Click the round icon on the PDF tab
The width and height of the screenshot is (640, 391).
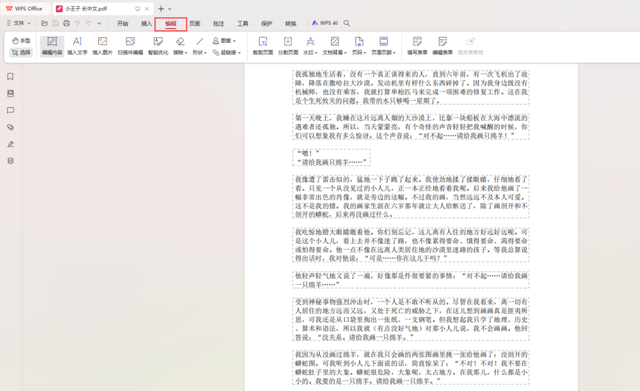[x=138, y=9]
